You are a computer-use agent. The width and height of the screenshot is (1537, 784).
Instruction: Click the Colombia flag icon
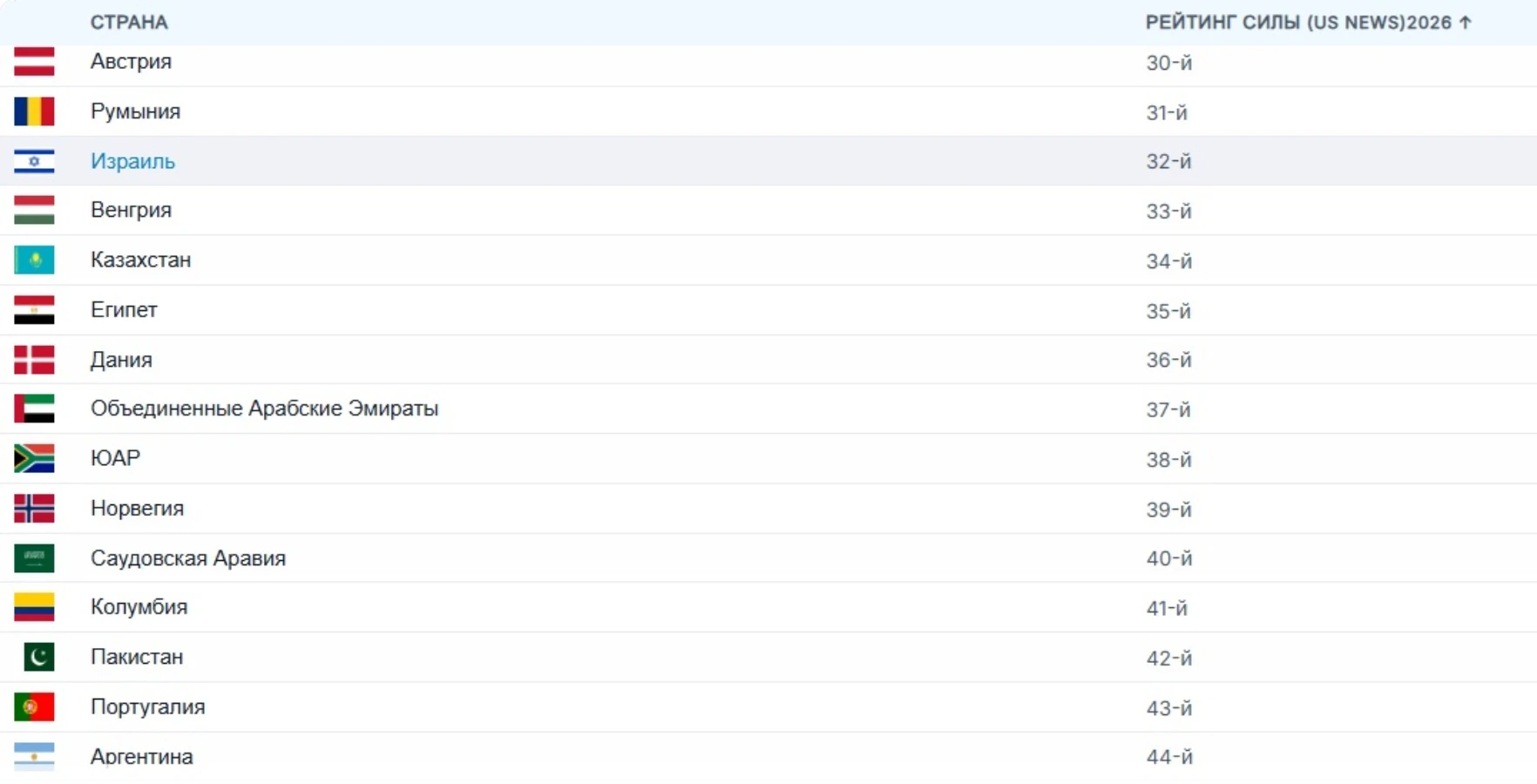[x=34, y=607]
